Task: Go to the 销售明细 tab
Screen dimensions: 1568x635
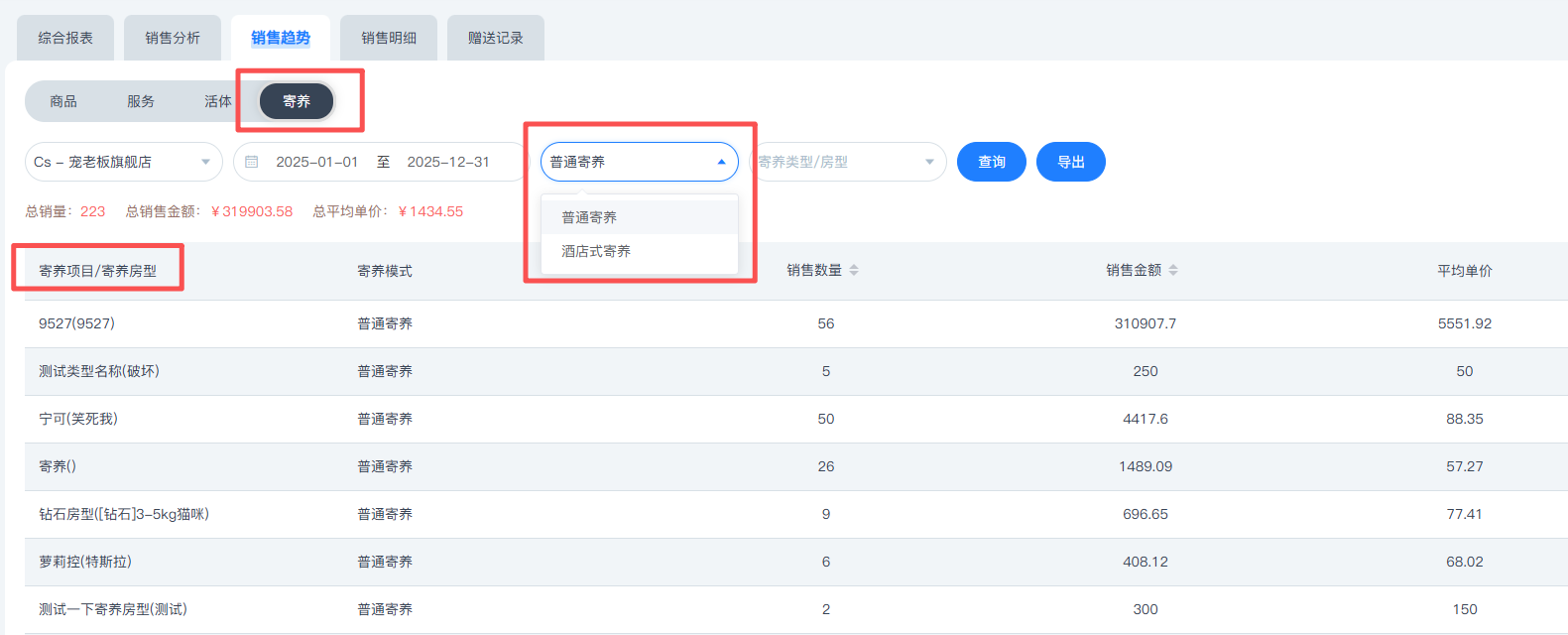Action: point(389,38)
